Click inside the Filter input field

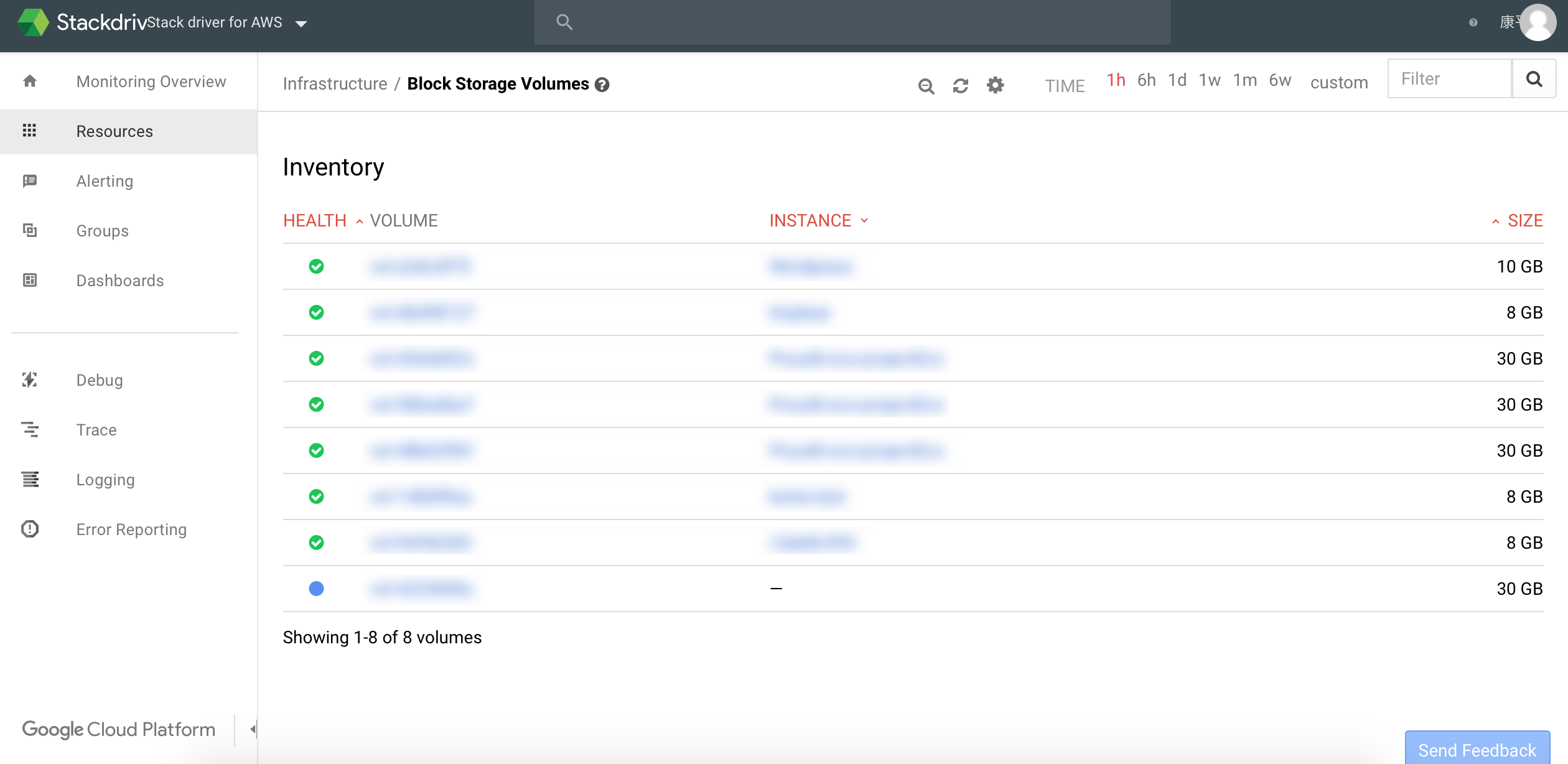coord(1450,78)
